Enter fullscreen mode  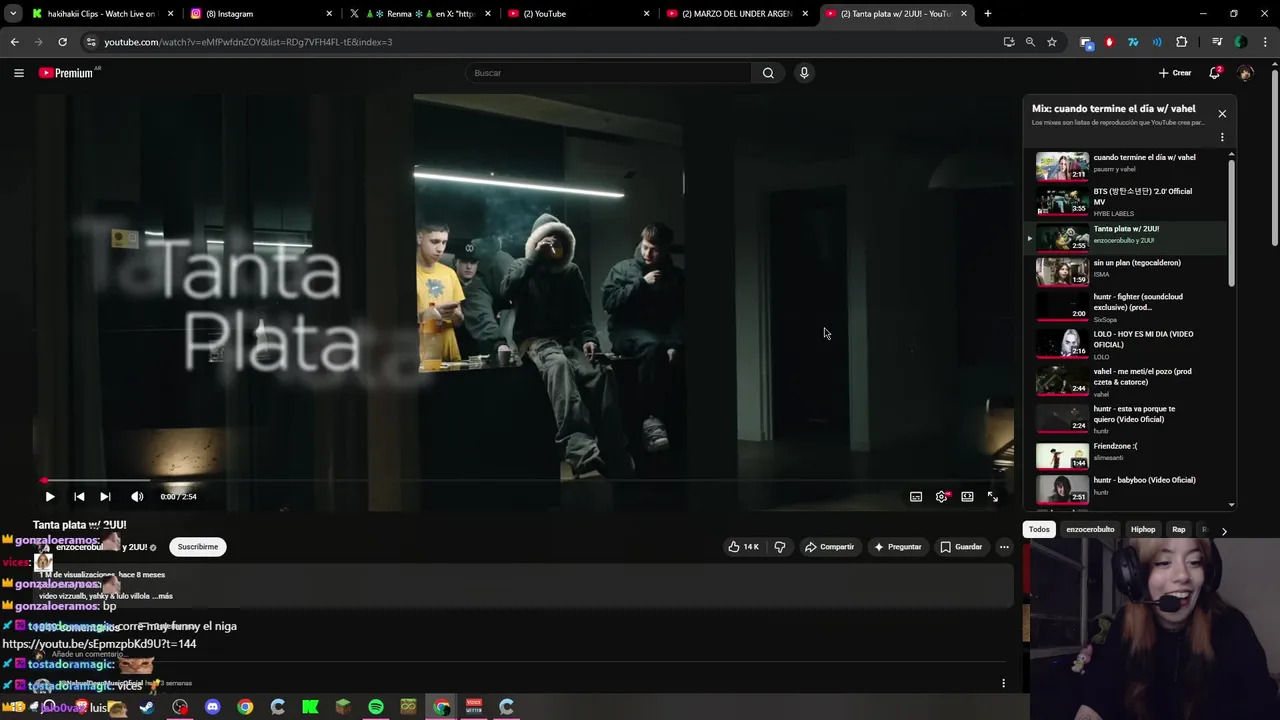pos(993,497)
